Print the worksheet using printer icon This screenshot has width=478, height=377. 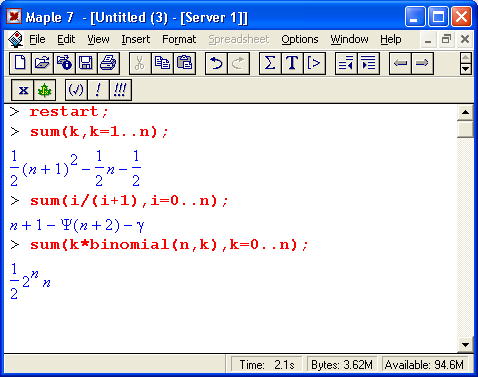[108, 63]
